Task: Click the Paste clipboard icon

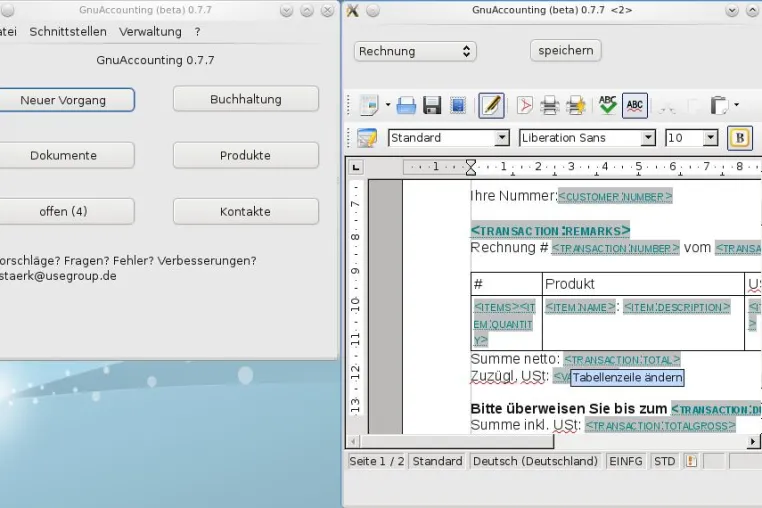Action: click(719, 105)
